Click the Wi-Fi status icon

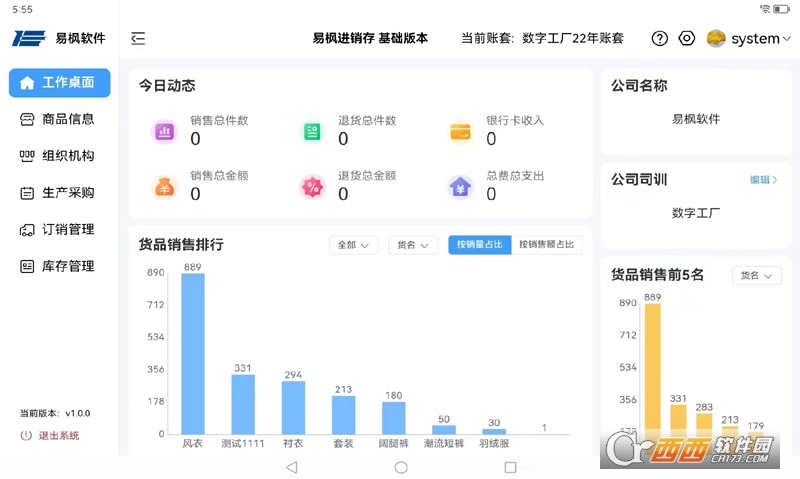point(765,9)
